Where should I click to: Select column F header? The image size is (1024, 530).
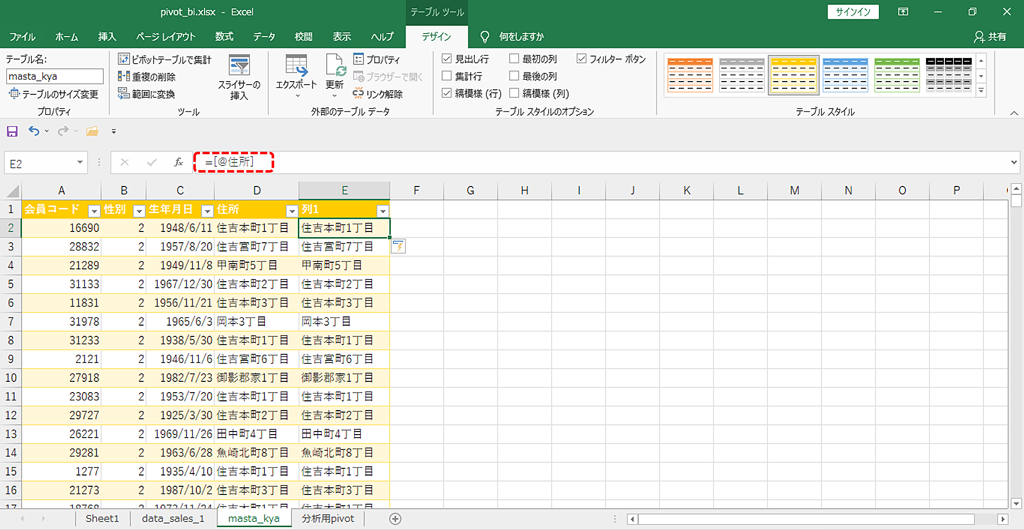click(x=416, y=191)
